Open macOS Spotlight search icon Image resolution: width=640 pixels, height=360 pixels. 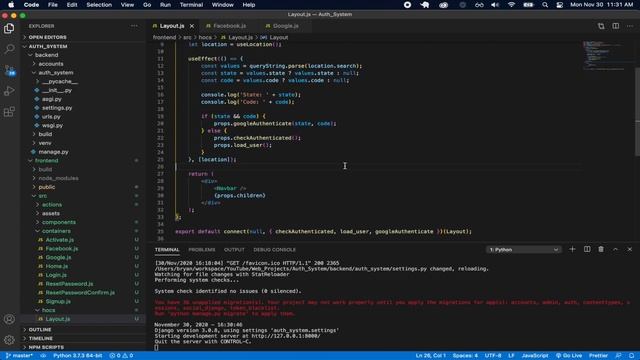click(x=545, y=5)
